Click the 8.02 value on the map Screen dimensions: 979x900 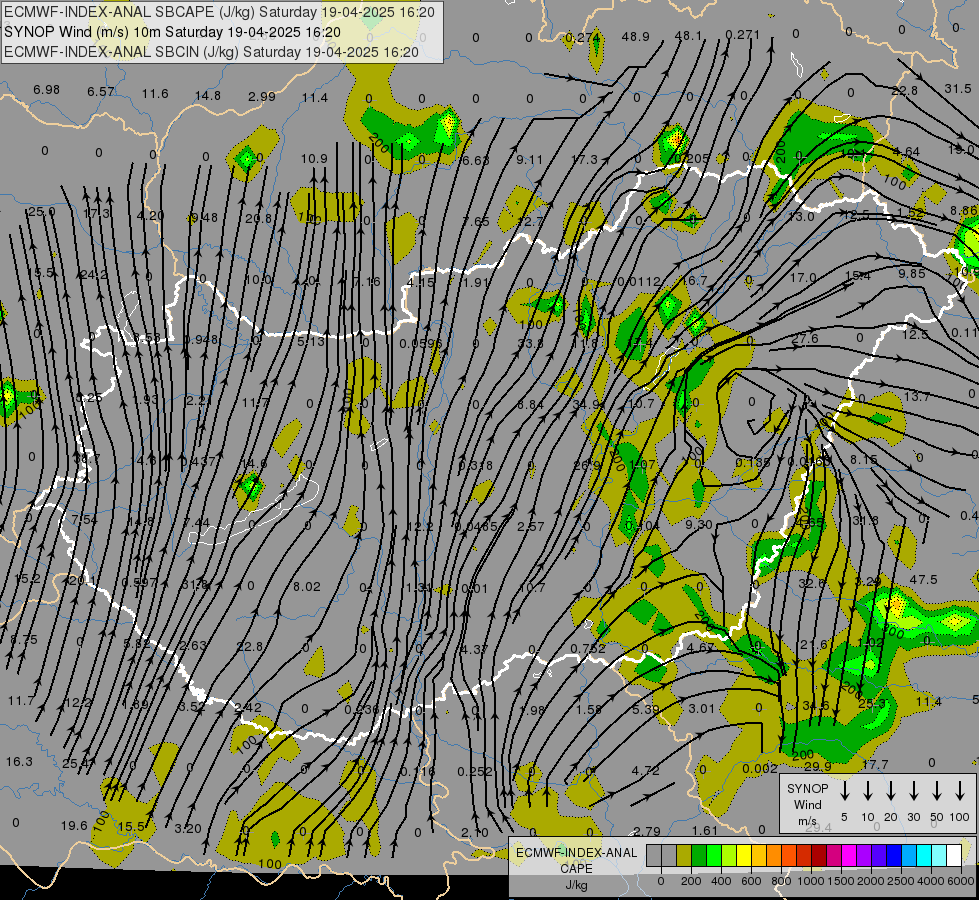click(x=307, y=586)
